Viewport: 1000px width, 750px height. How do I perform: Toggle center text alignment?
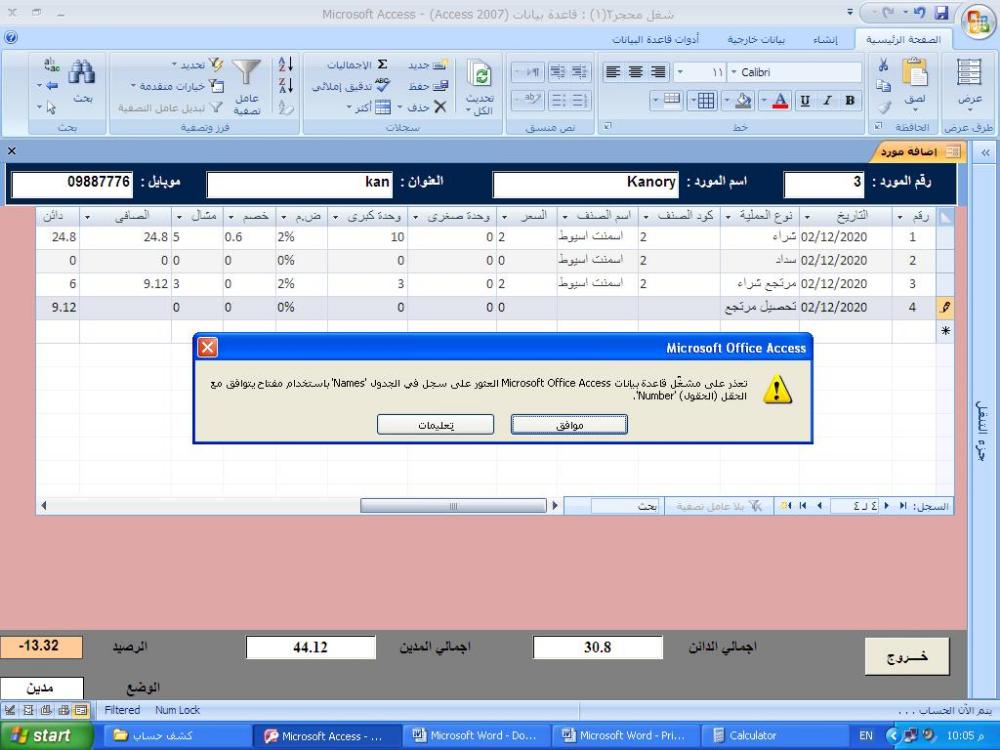(x=636, y=72)
